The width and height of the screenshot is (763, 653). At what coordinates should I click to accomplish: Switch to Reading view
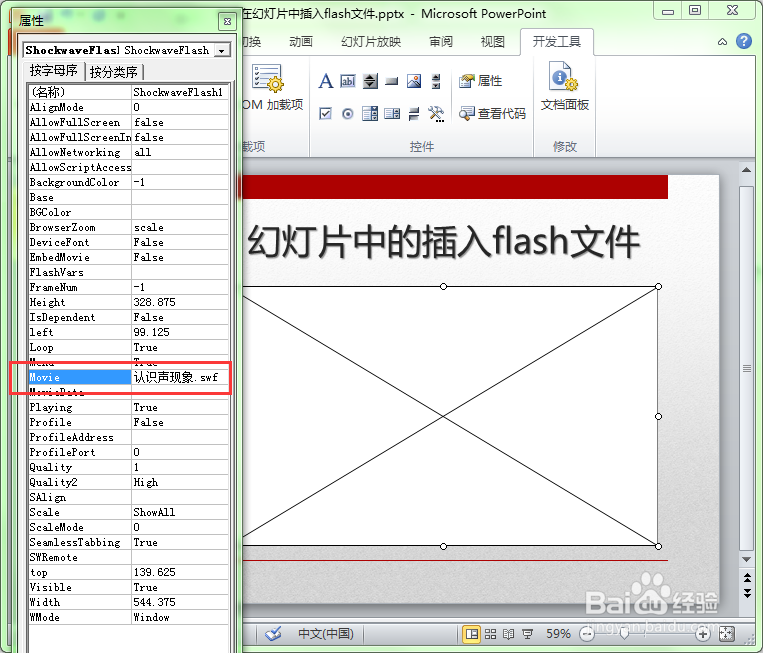(x=509, y=634)
